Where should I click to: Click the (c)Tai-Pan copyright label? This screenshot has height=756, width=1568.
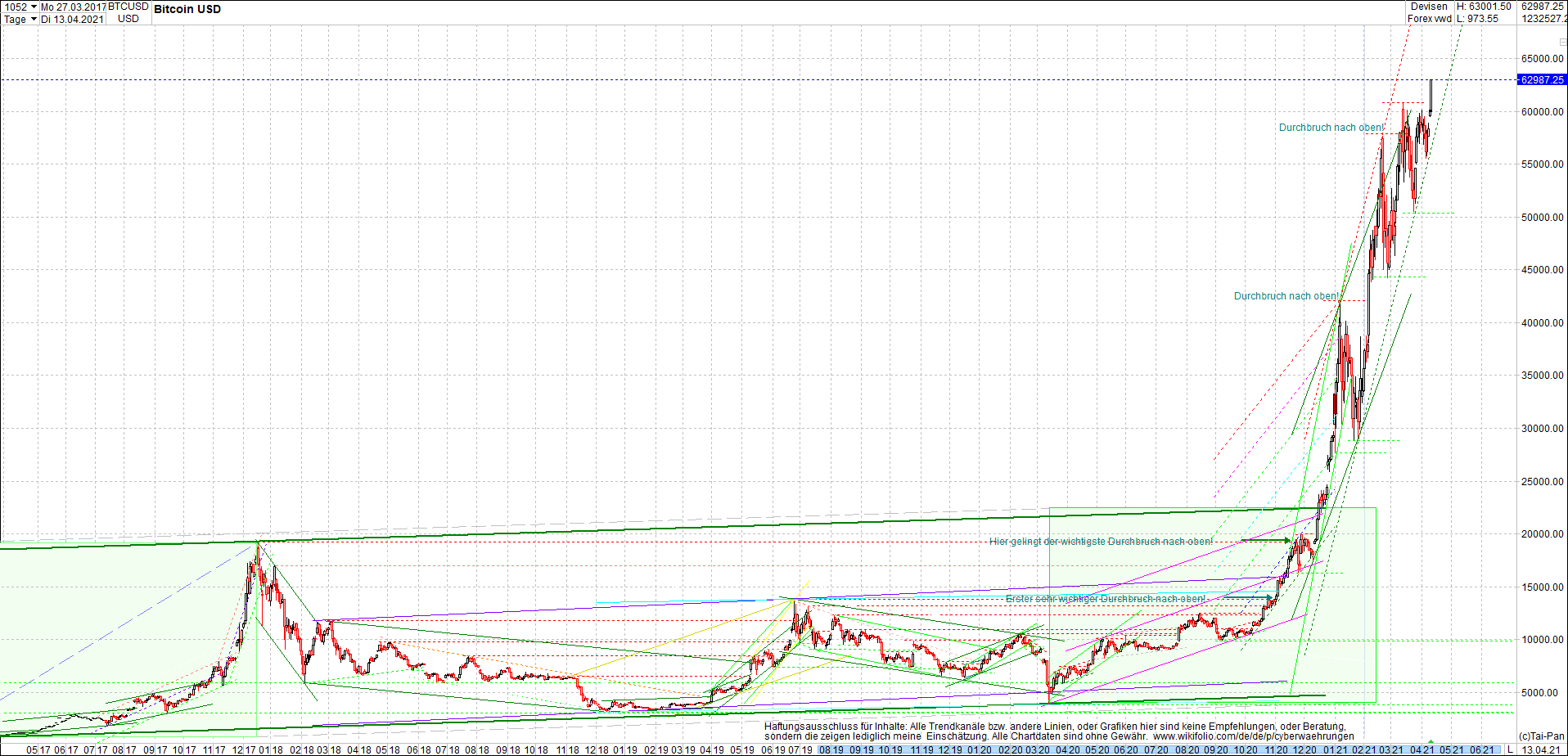tap(1542, 736)
